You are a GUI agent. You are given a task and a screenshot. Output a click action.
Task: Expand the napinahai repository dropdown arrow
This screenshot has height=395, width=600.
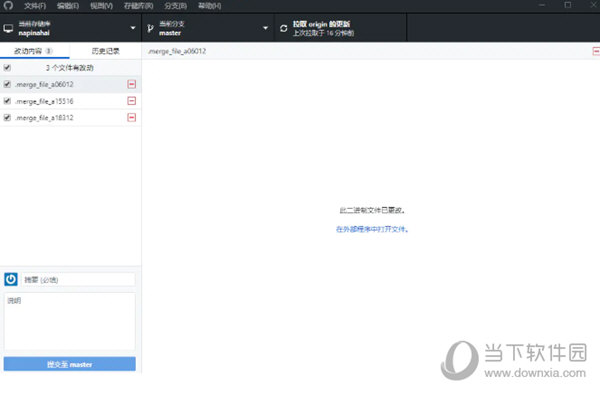[x=133, y=28]
